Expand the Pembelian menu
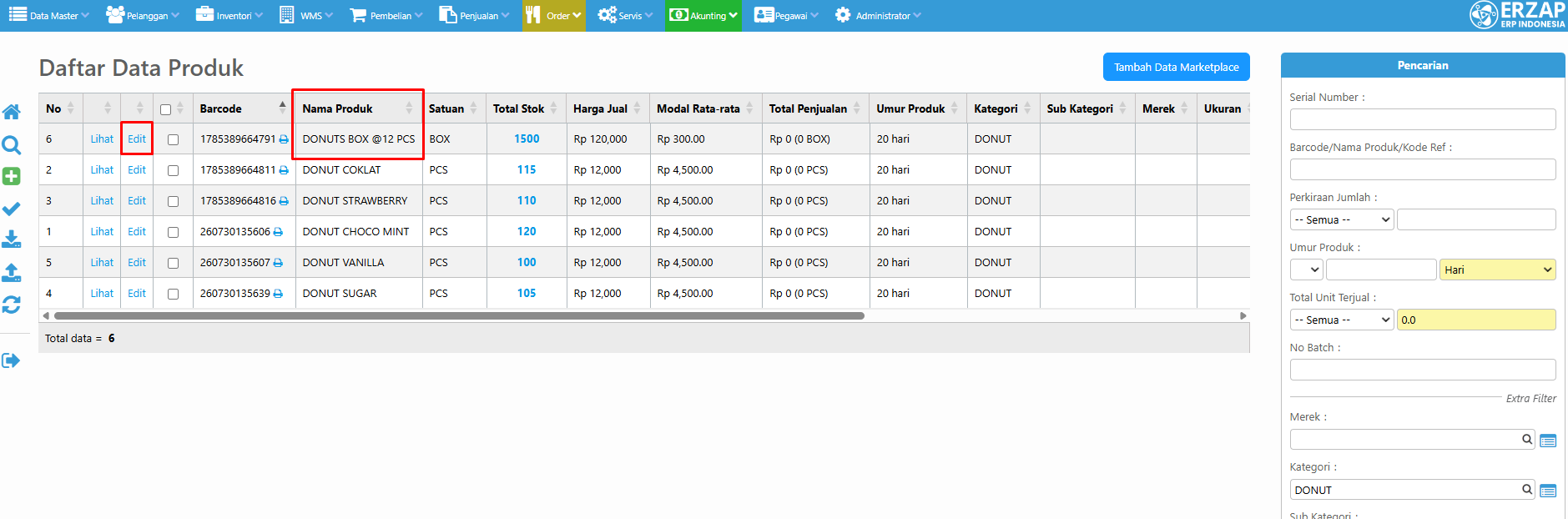The width and height of the screenshot is (1568, 519). tap(386, 15)
